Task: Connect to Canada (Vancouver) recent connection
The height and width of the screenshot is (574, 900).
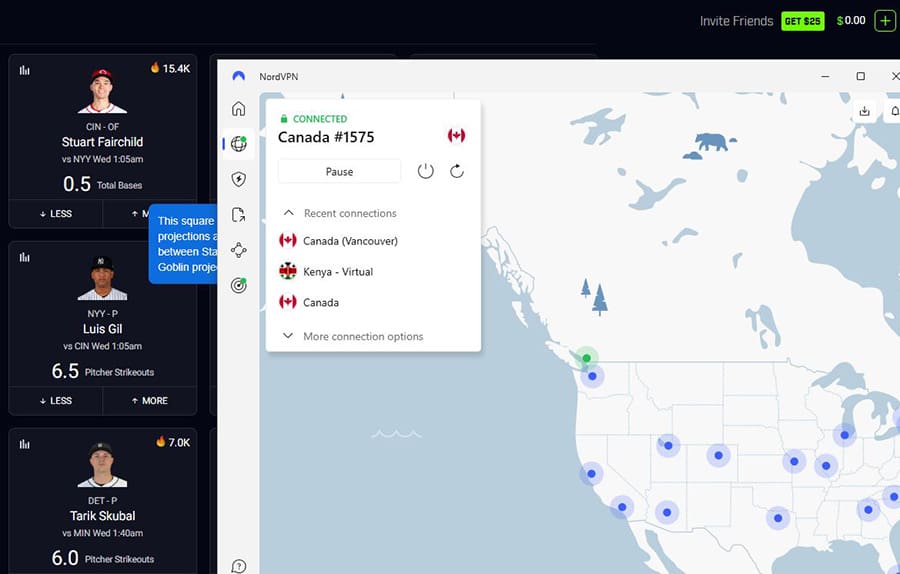Action: point(339,241)
